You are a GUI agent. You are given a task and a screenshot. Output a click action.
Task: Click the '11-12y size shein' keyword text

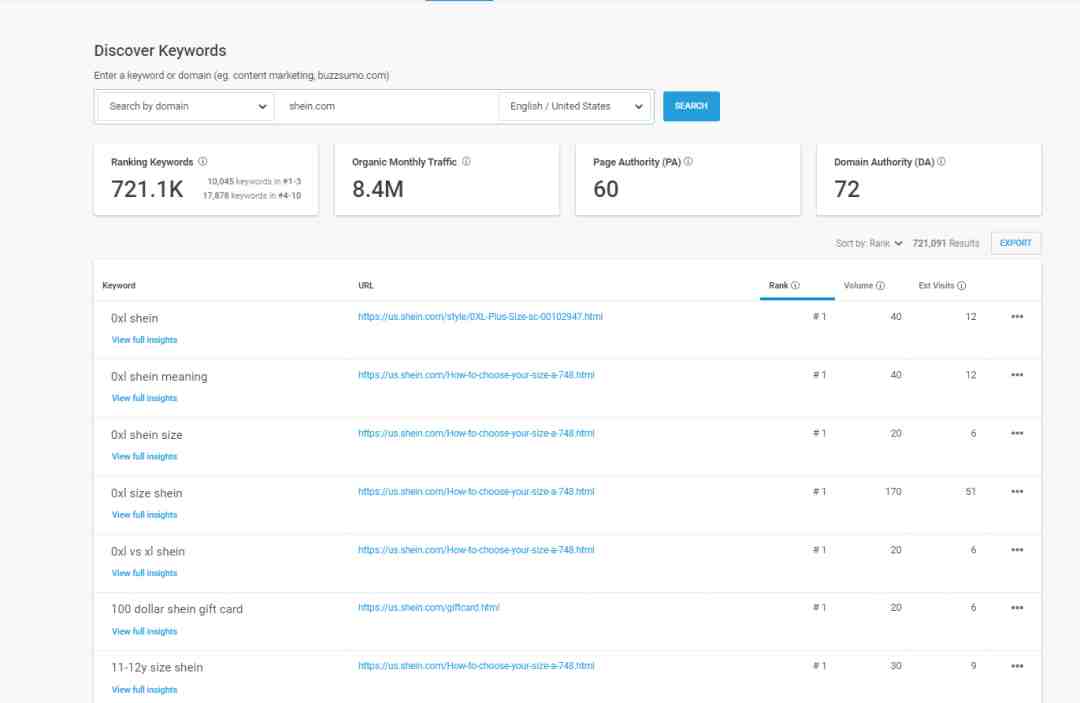click(x=157, y=668)
